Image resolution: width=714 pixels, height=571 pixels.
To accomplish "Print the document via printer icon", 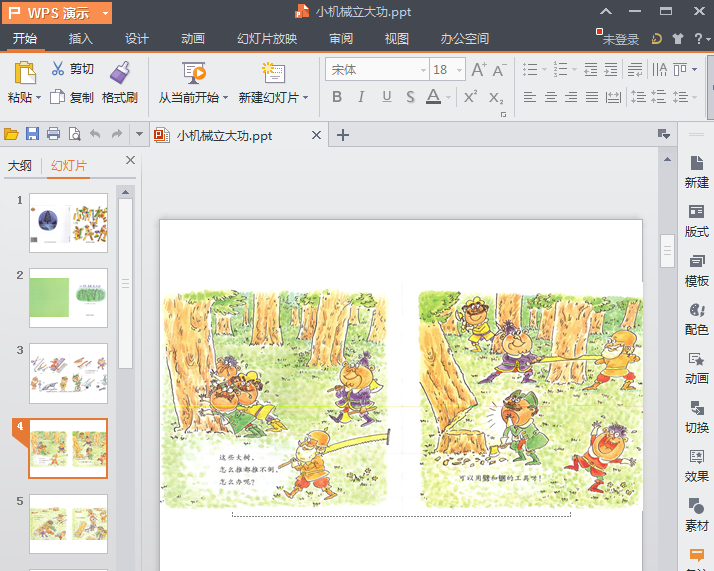I will (x=53, y=134).
